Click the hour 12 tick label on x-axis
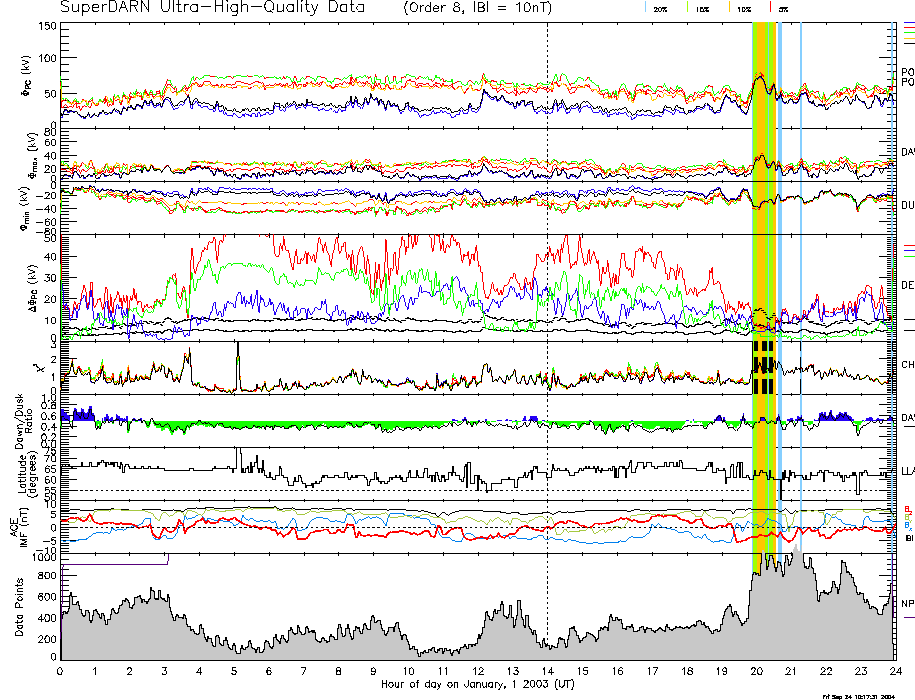 pos(478,671)
